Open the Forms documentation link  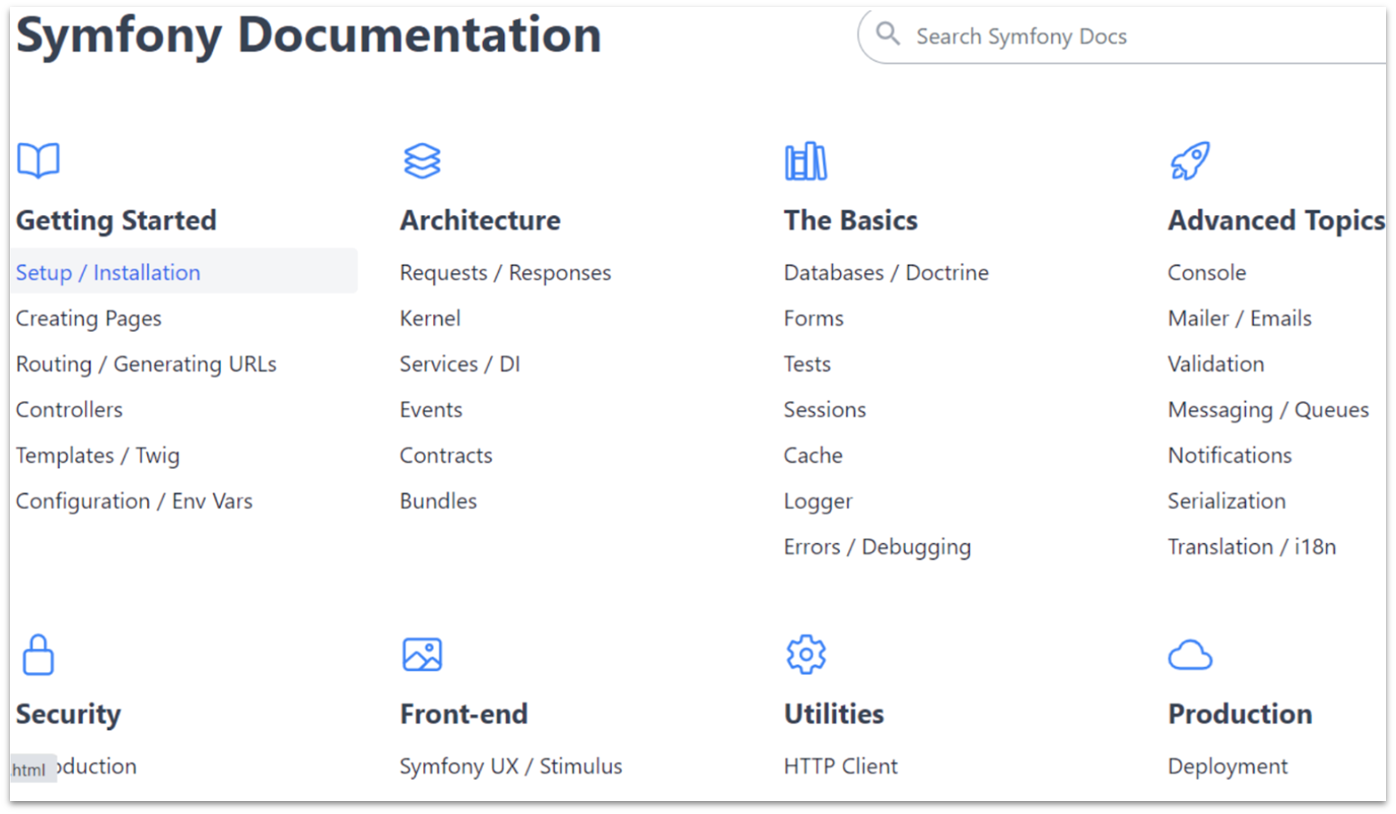pyautogui.click(x=814, y=319)
